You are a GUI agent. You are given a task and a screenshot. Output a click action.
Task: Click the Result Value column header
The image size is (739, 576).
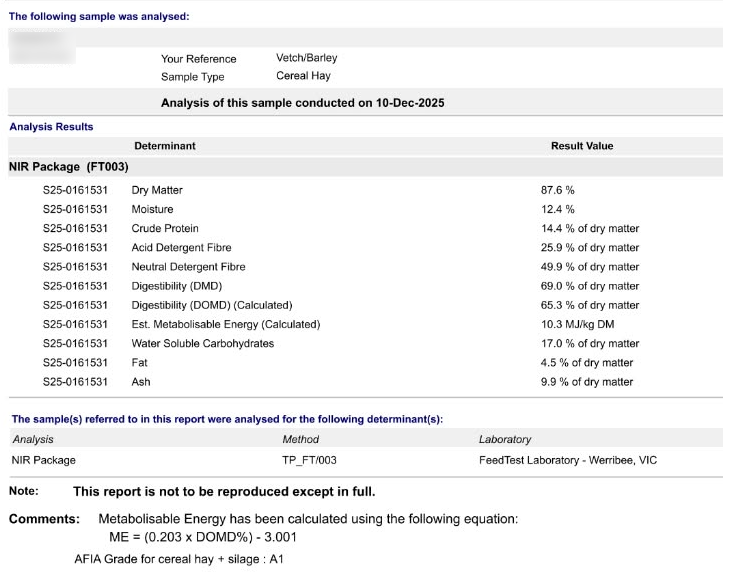tap(582, 146)
